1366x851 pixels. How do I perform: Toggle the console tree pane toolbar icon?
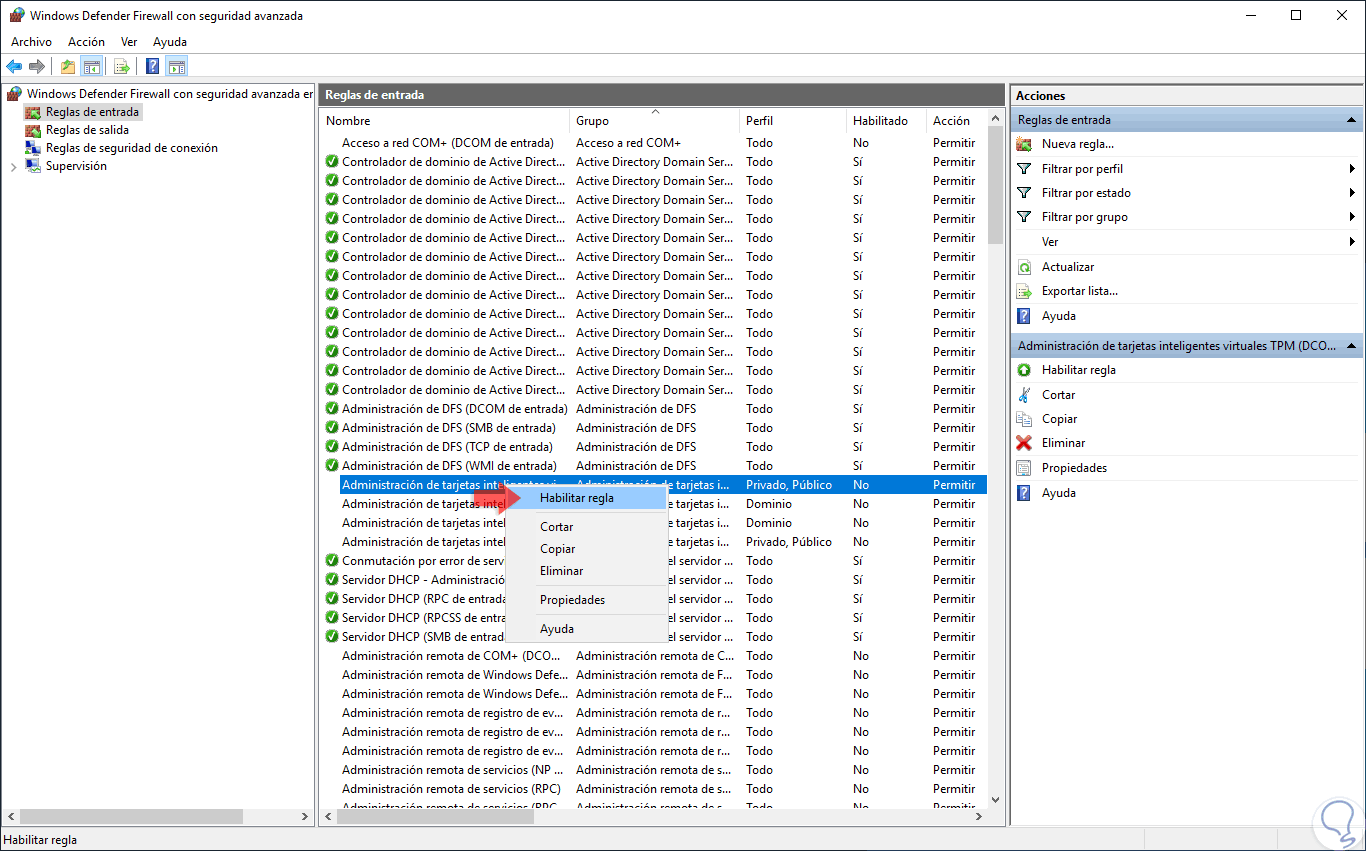pos(91,67)
